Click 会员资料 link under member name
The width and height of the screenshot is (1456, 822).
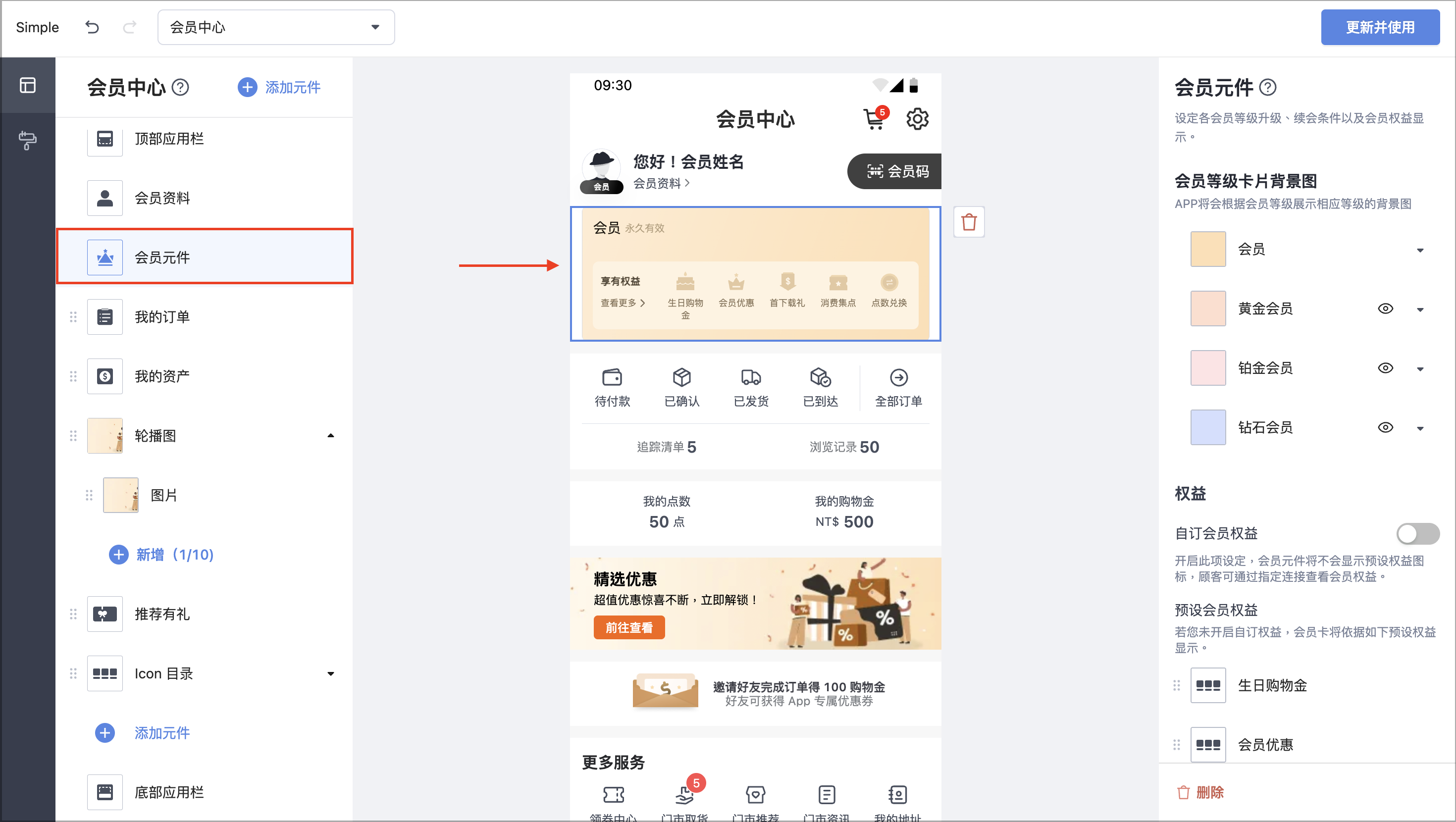point(661,183)
